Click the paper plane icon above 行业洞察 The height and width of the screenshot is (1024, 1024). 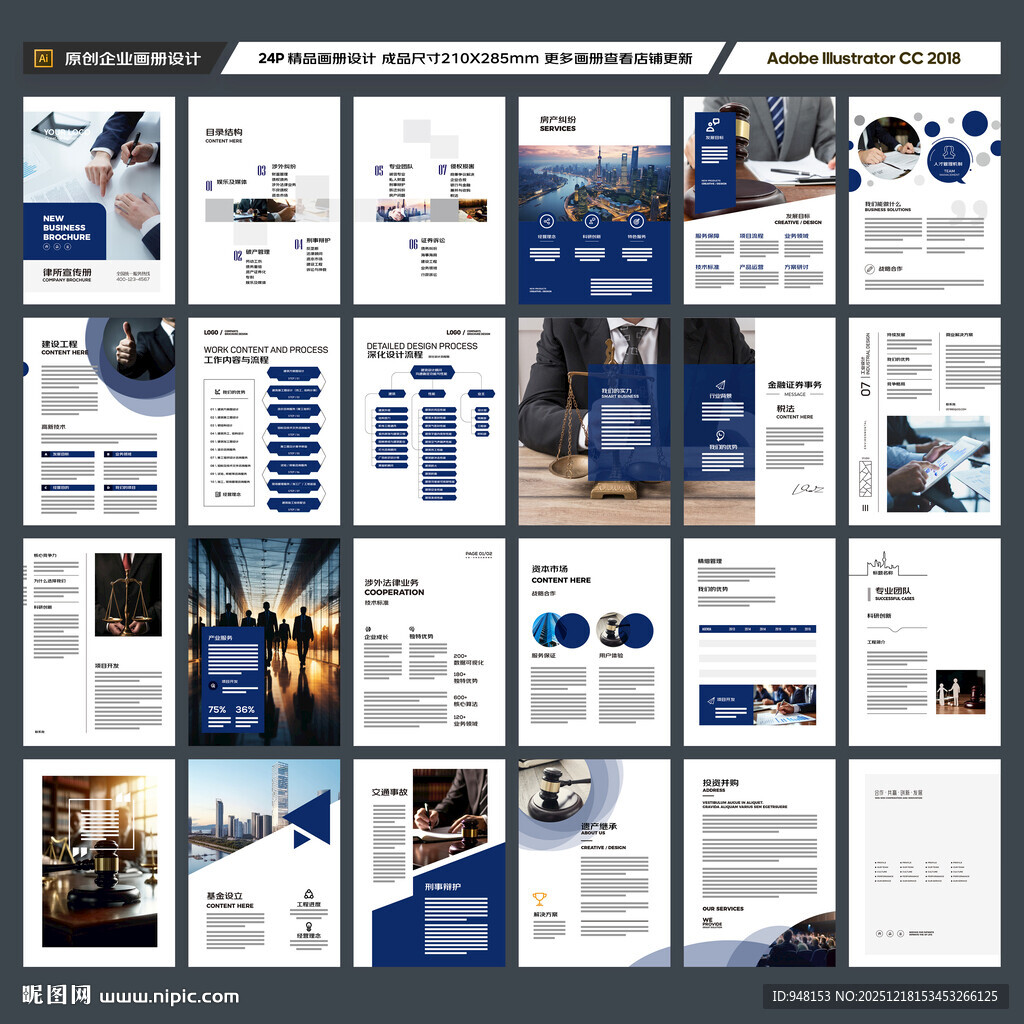[720, 384]
